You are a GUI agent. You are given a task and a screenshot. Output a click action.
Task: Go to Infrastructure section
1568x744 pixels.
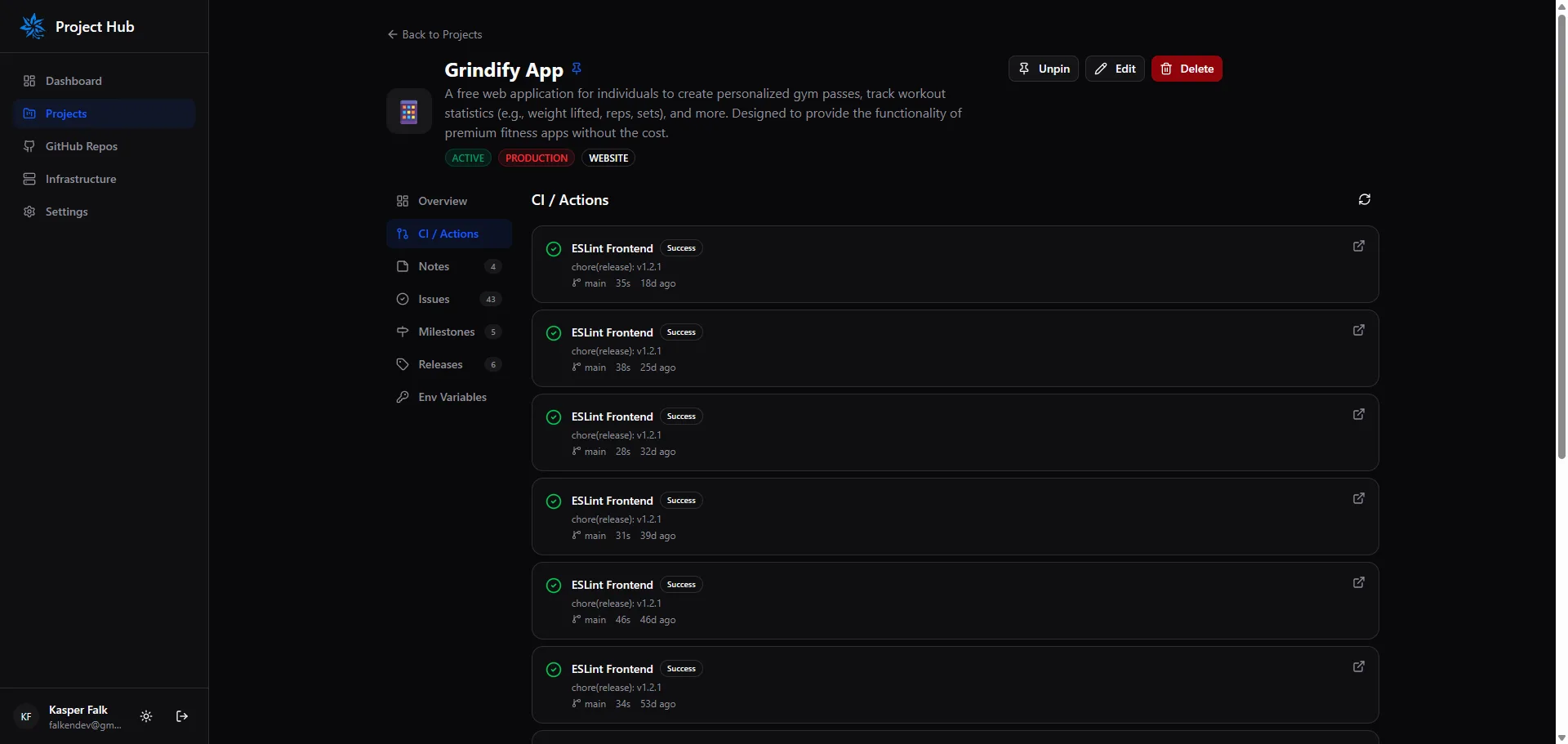(x=104, y=179)
